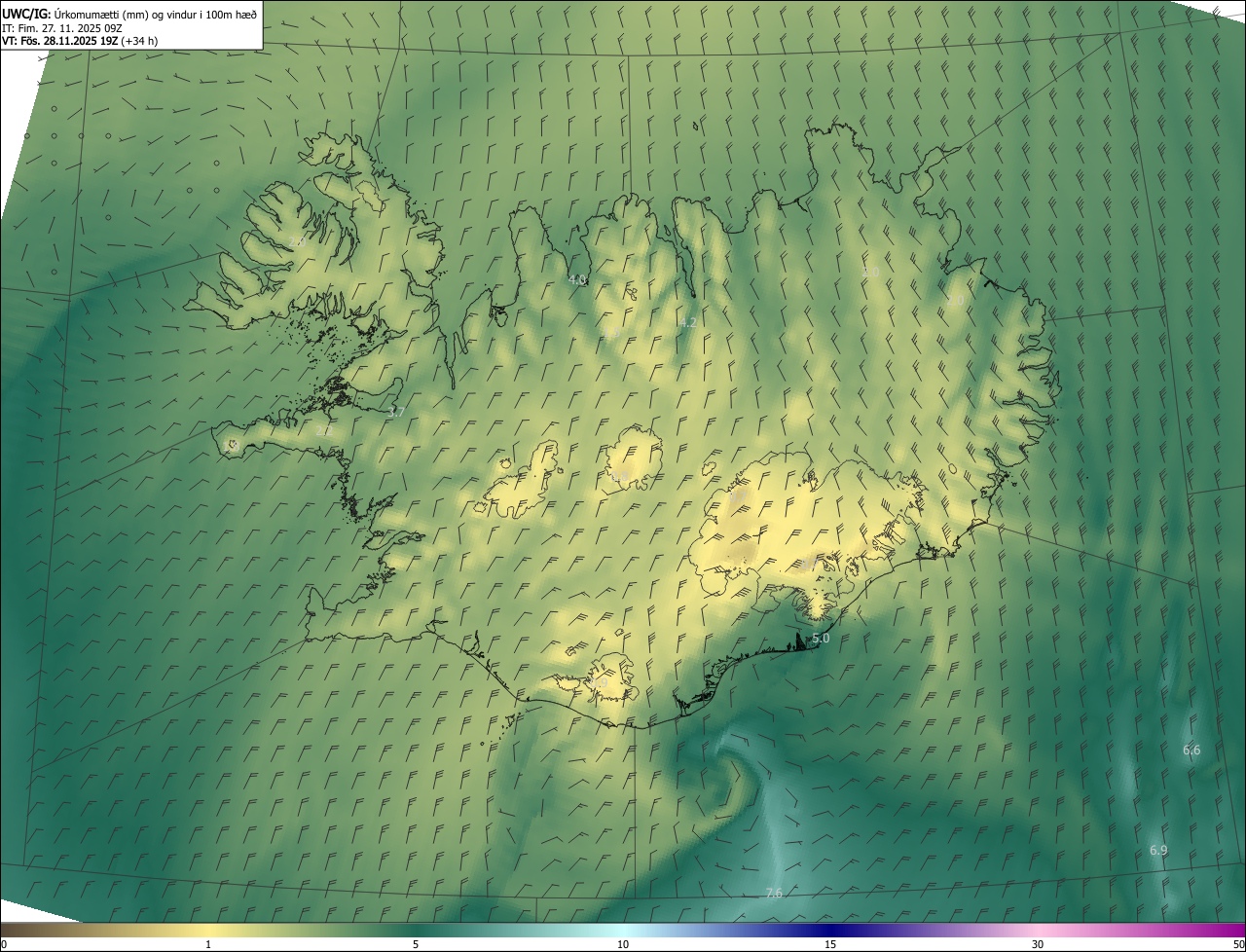This screenshot has height=952, width=1246.
Task: Click the 7.6 value label at the bottom
Action: pos(774,893)
